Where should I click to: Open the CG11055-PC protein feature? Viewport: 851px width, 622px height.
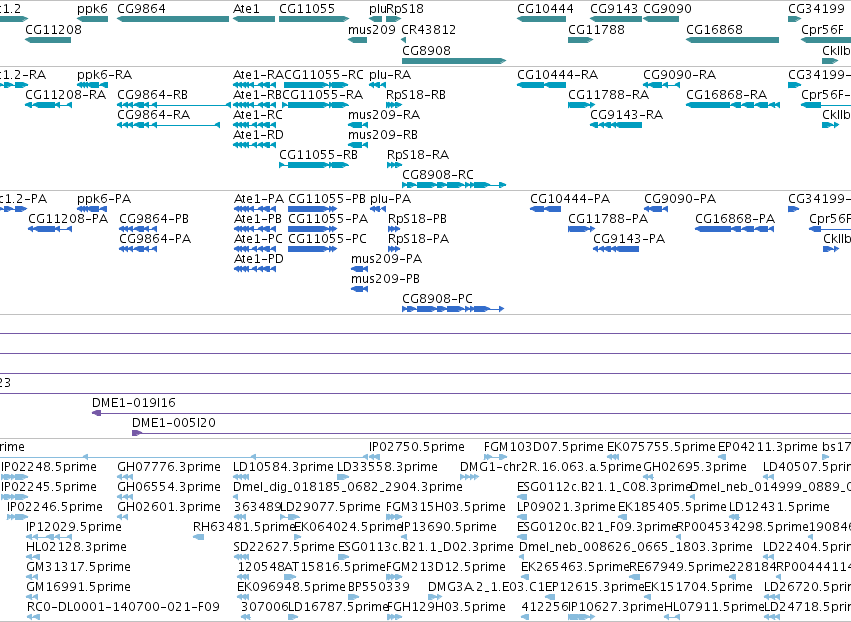click(x=312, y=249)
